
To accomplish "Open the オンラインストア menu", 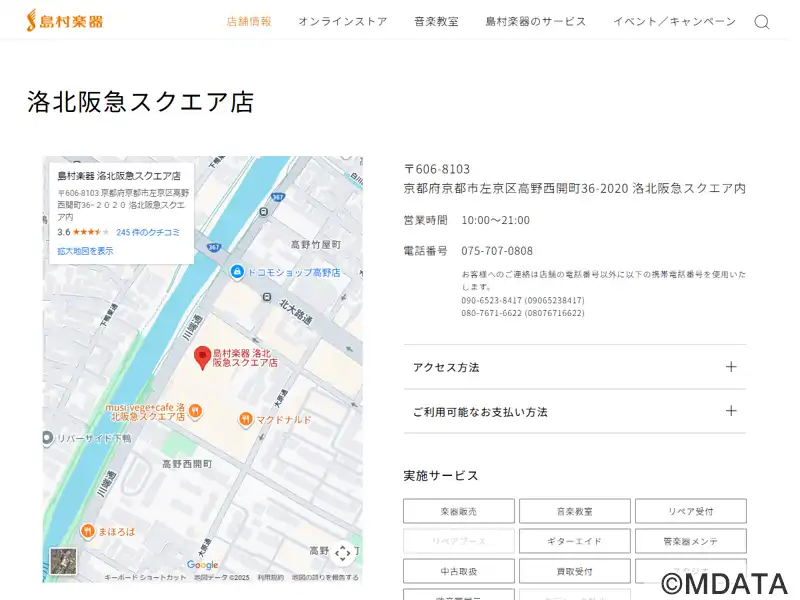I will [343, 21].
